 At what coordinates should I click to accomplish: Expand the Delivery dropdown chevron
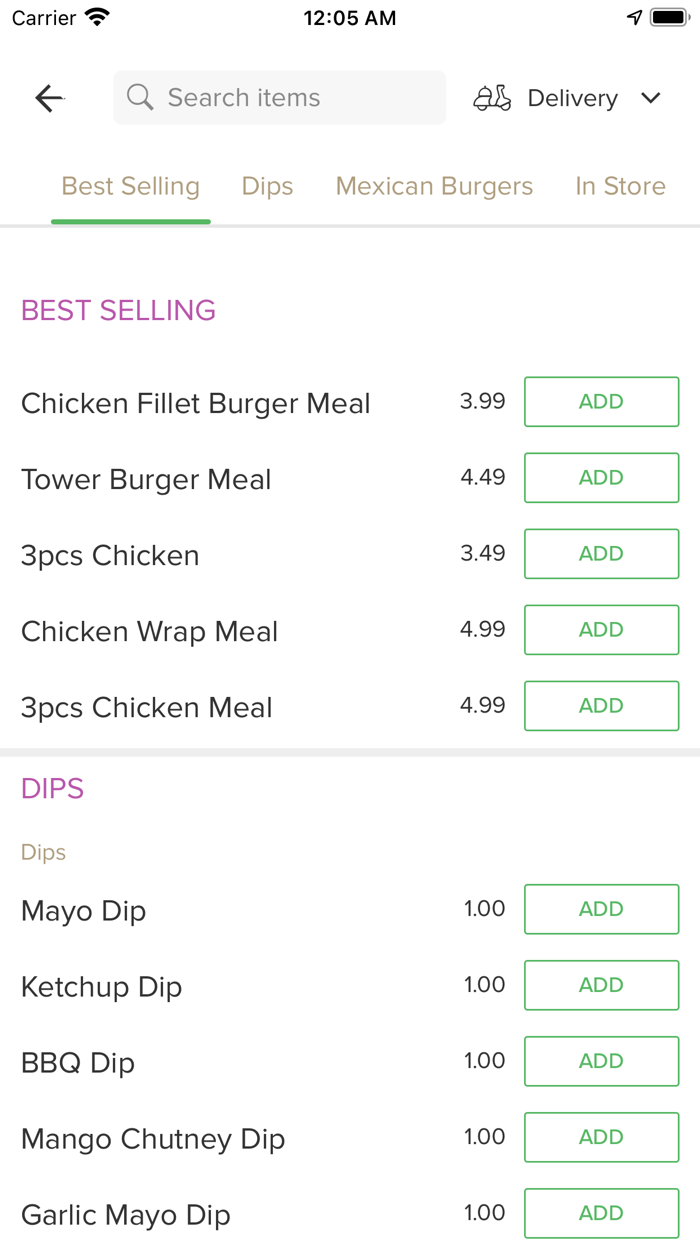click(651, 98)
